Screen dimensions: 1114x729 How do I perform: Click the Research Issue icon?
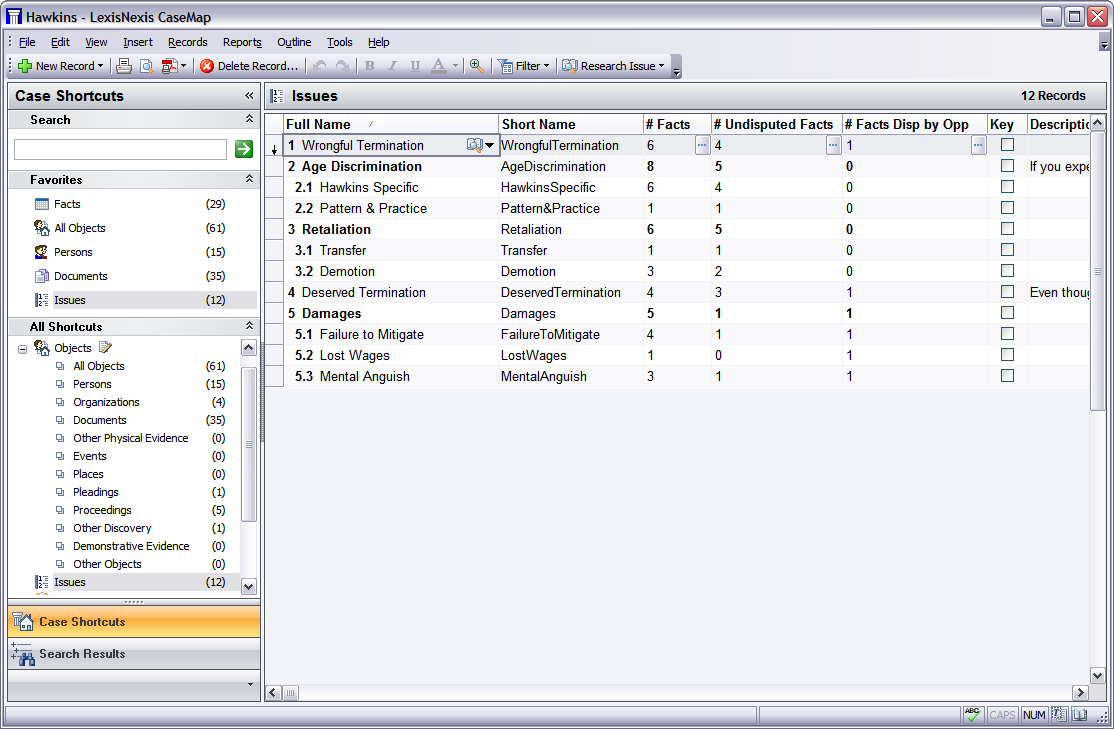(x=570, y=66)
